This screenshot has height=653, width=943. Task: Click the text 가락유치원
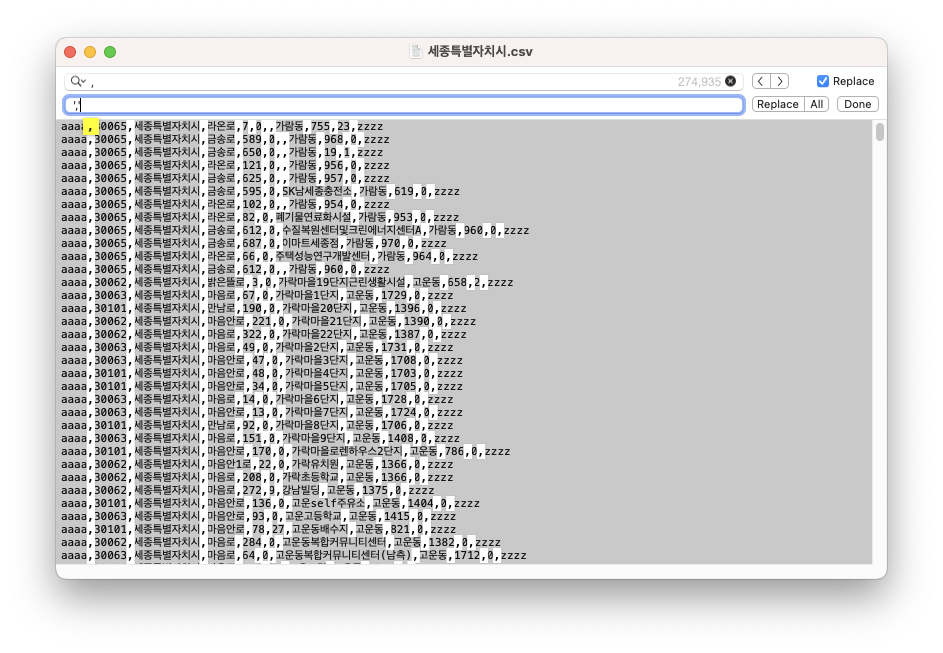[x=315, y=465]
